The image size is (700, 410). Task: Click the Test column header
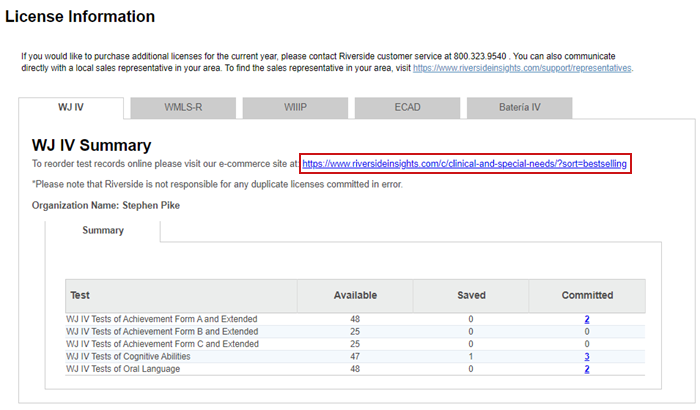click(x=80, y=296)
